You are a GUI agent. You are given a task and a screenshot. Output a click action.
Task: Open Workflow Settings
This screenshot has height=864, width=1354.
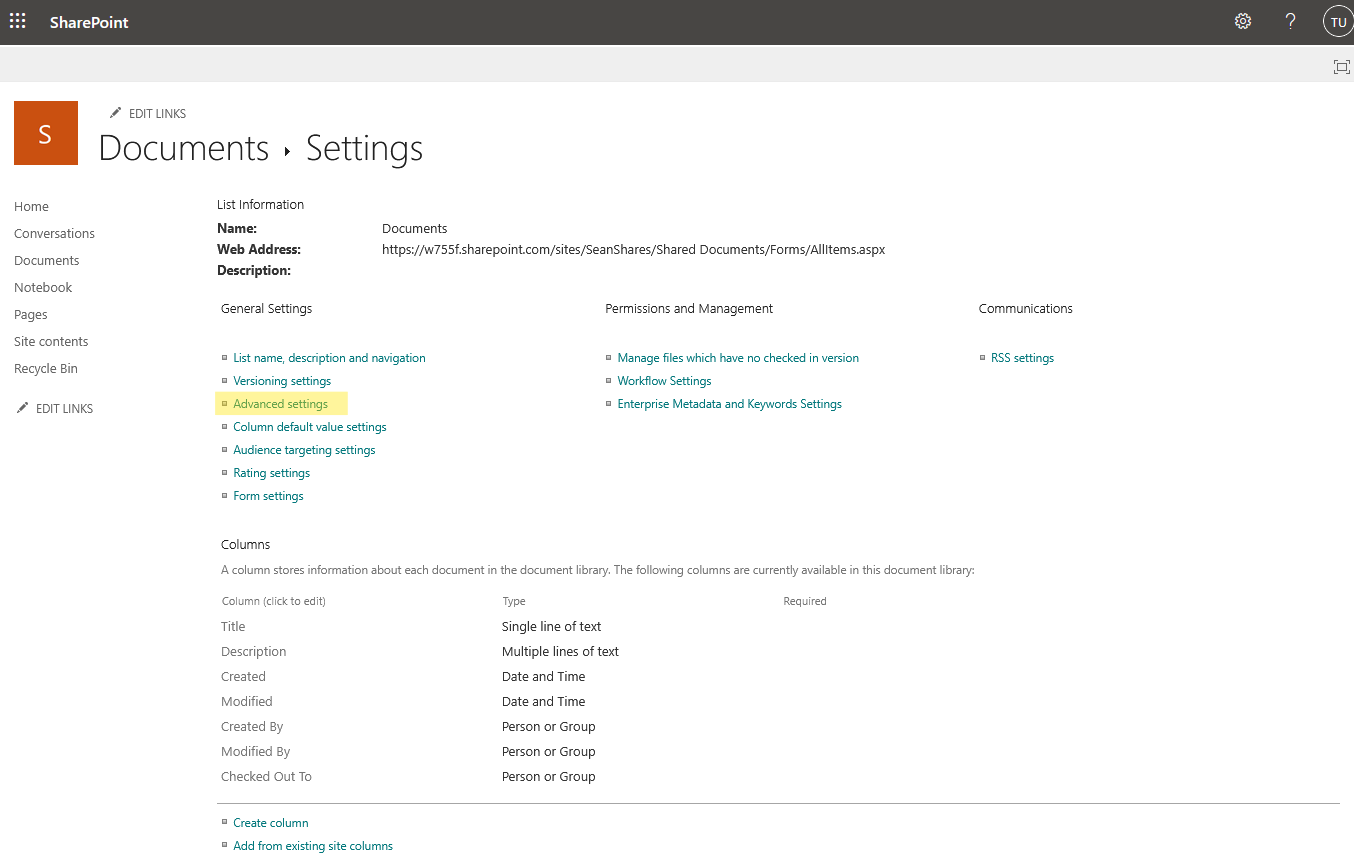point(664,380)
